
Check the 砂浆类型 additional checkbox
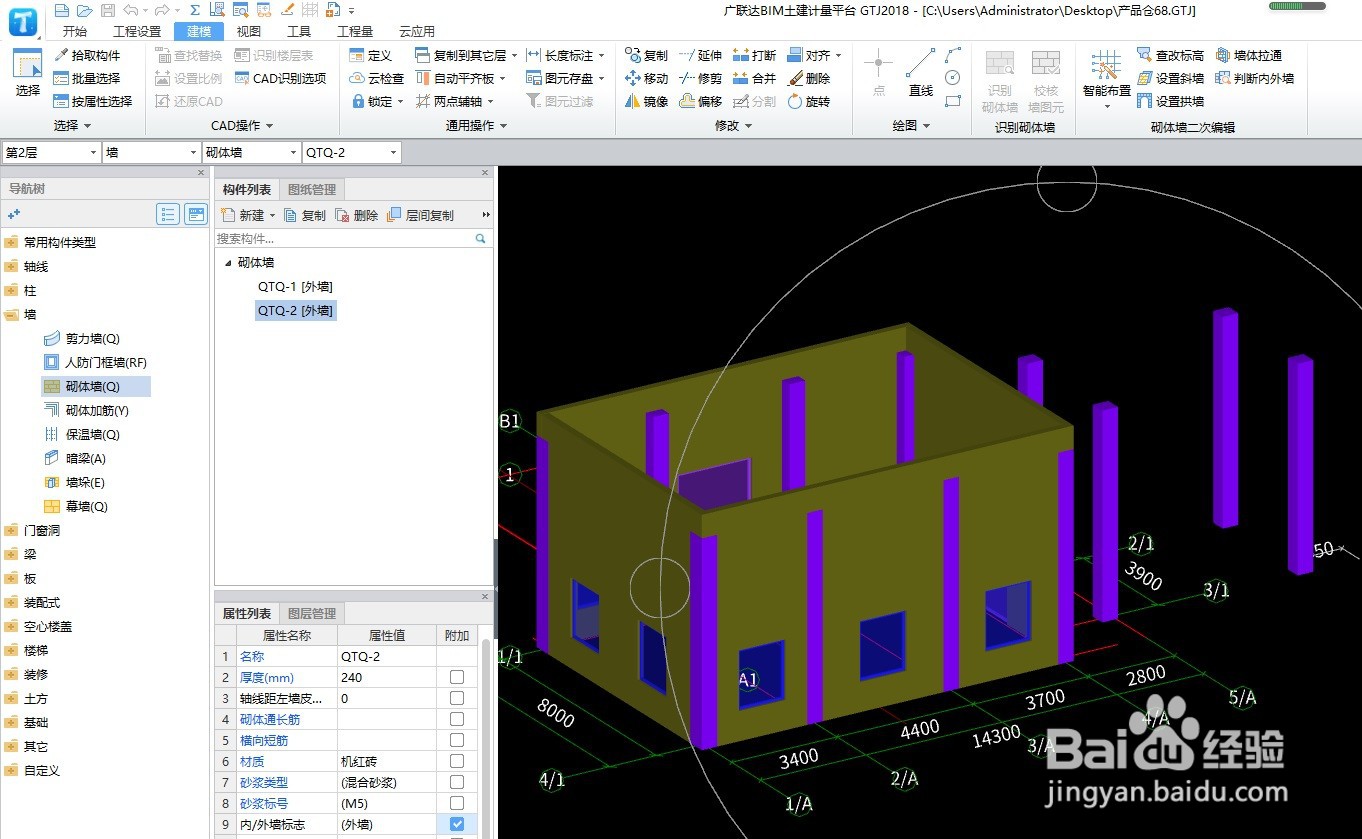tap(457, 782)
